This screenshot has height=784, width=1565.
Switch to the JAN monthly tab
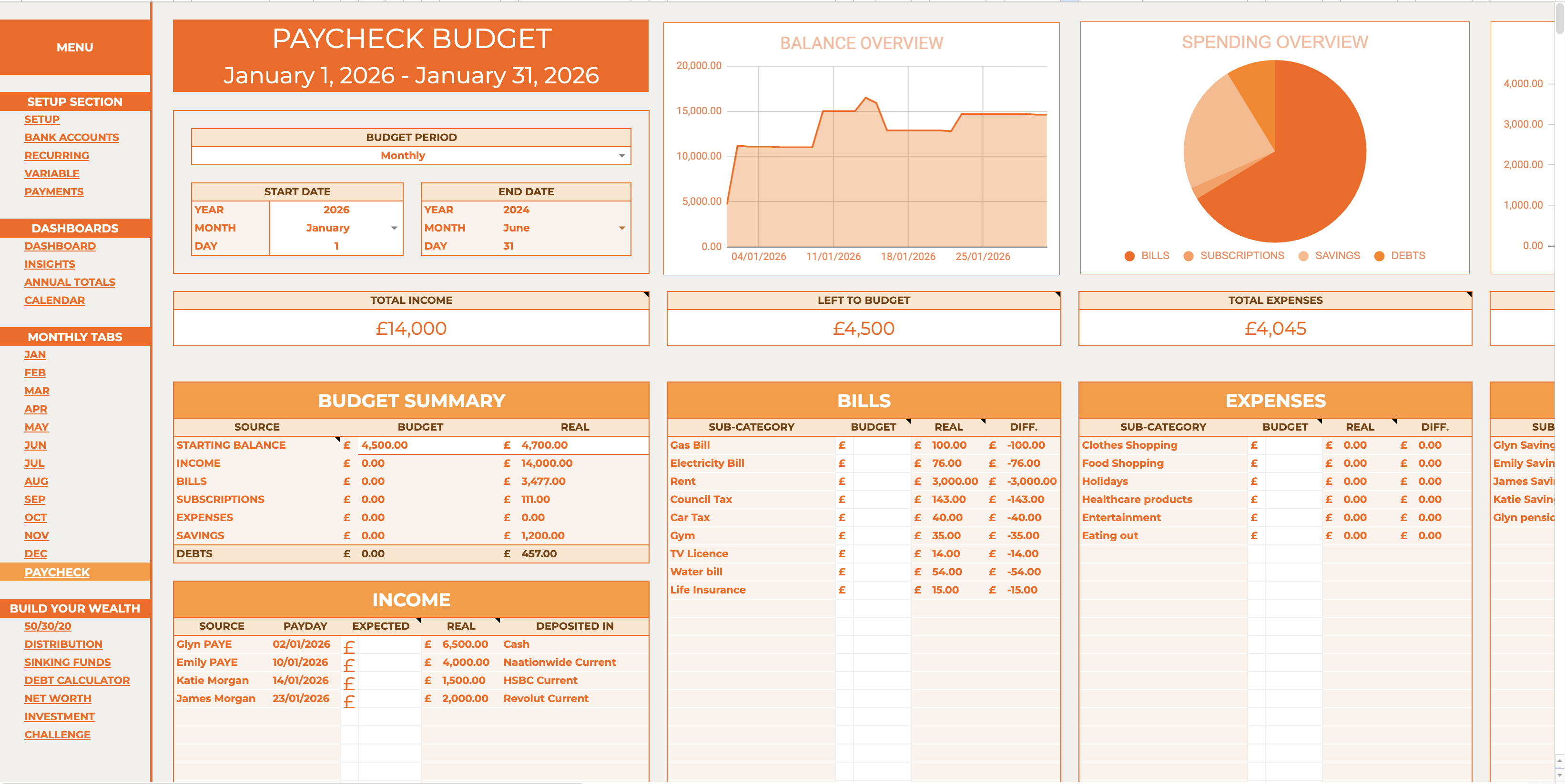coord(35,355)
